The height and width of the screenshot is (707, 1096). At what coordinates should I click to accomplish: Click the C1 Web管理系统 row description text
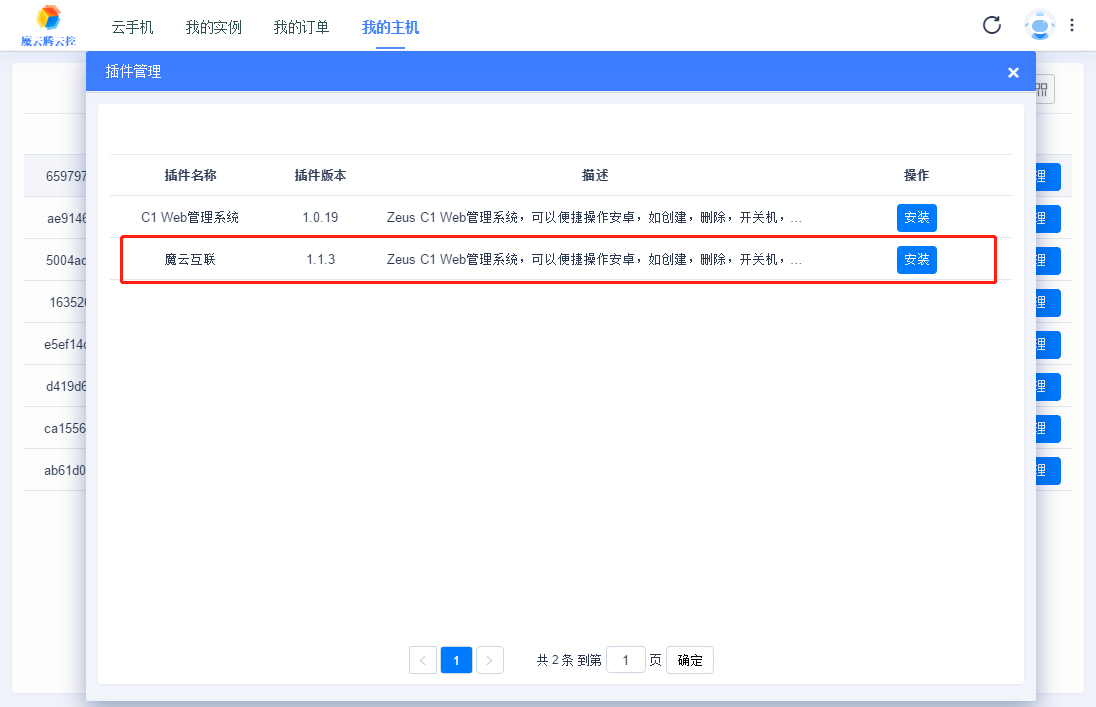pos(594,217)
